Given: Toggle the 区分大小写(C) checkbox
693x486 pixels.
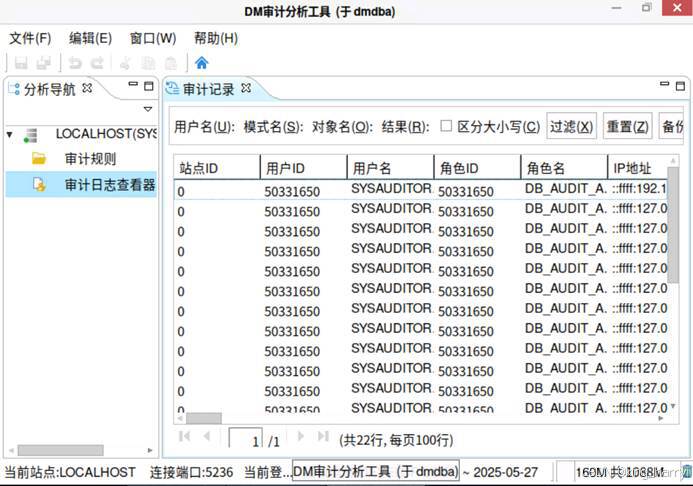Looking at the screenshot, I should [446, 126].
